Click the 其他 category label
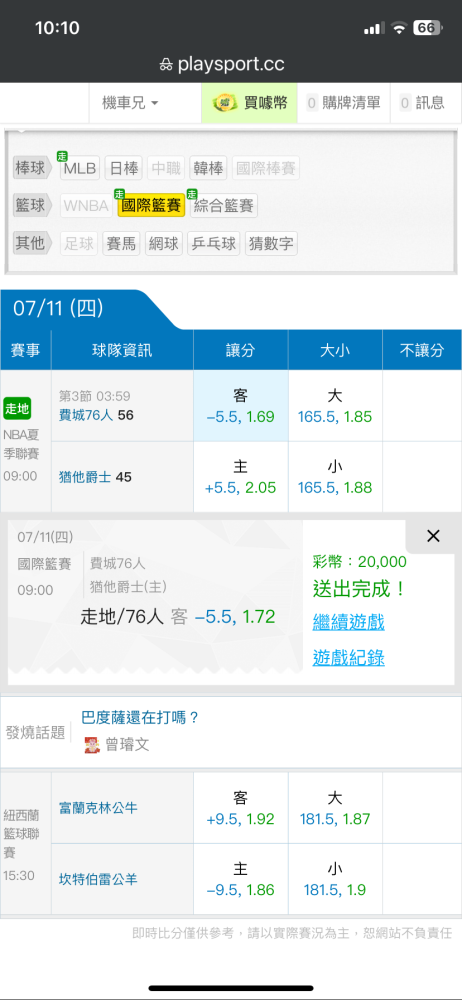 click(34, 243)
